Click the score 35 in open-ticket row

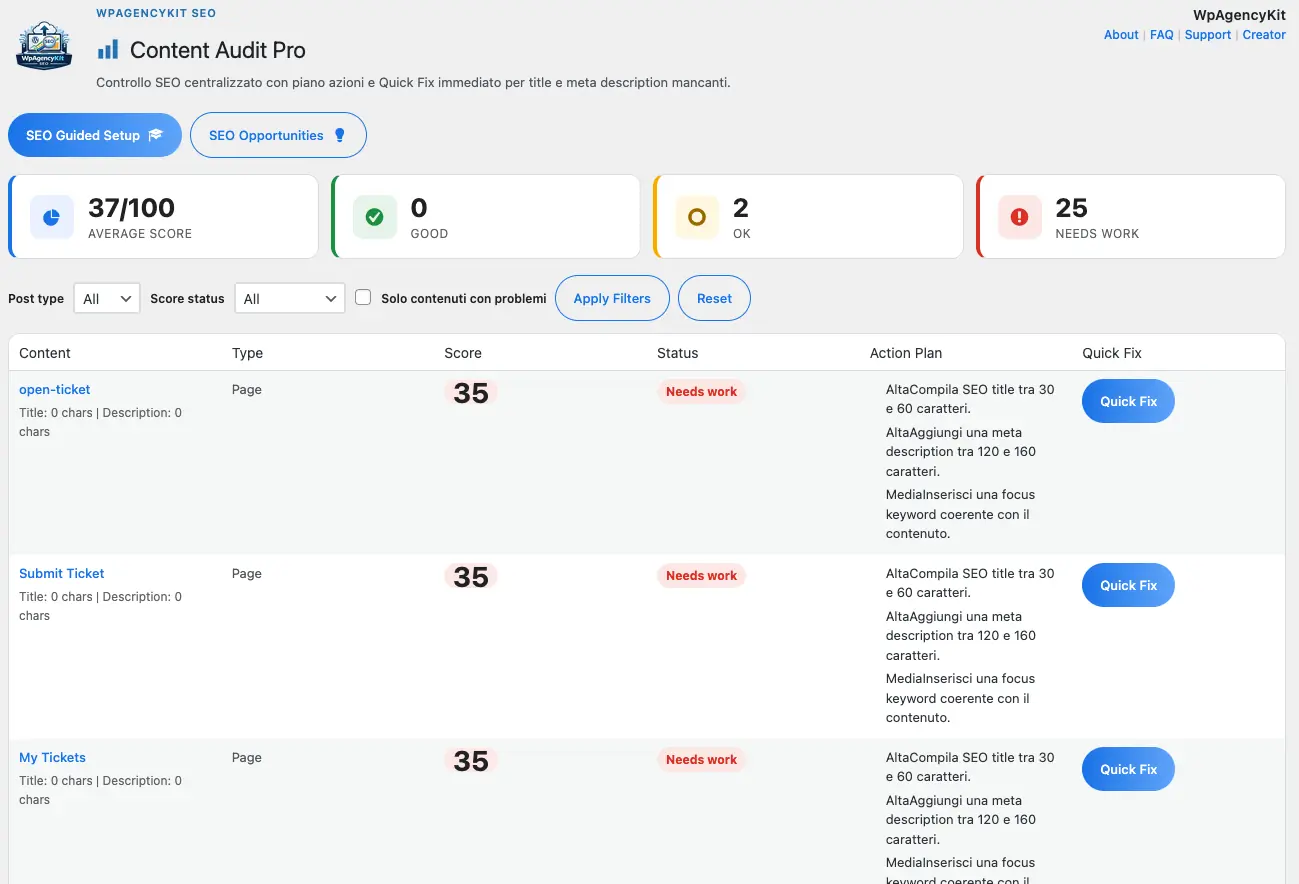click(x=471, y=393)
